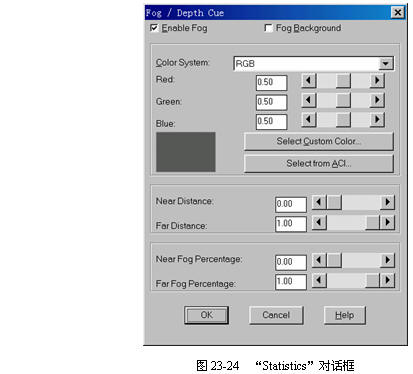This screenshot has height=374, width=413.
Task: Click the Near Fog Percentage slider thumb
Action: [334, 260]
